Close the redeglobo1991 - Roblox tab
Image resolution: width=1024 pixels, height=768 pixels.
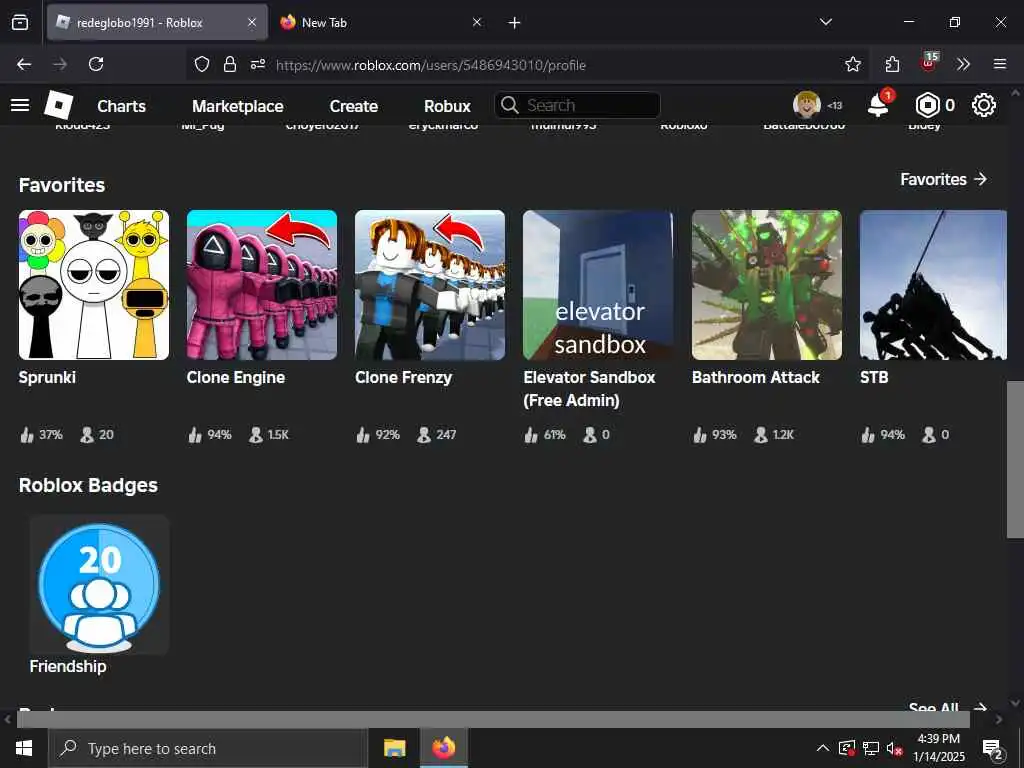click(x=252, y=23)
